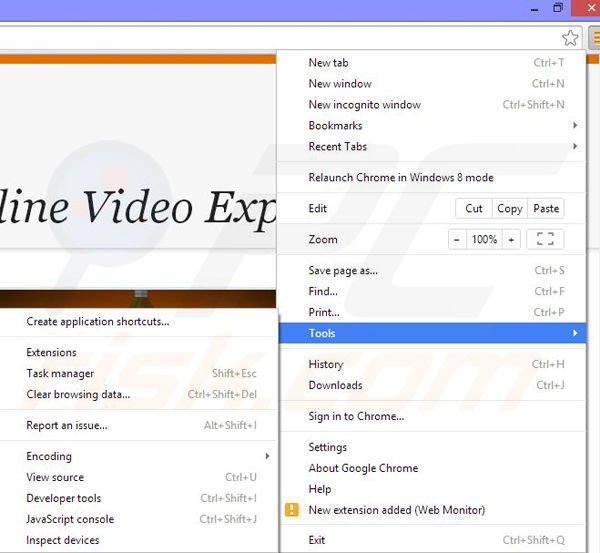Open Developer tools

click(x=138, y=498)
